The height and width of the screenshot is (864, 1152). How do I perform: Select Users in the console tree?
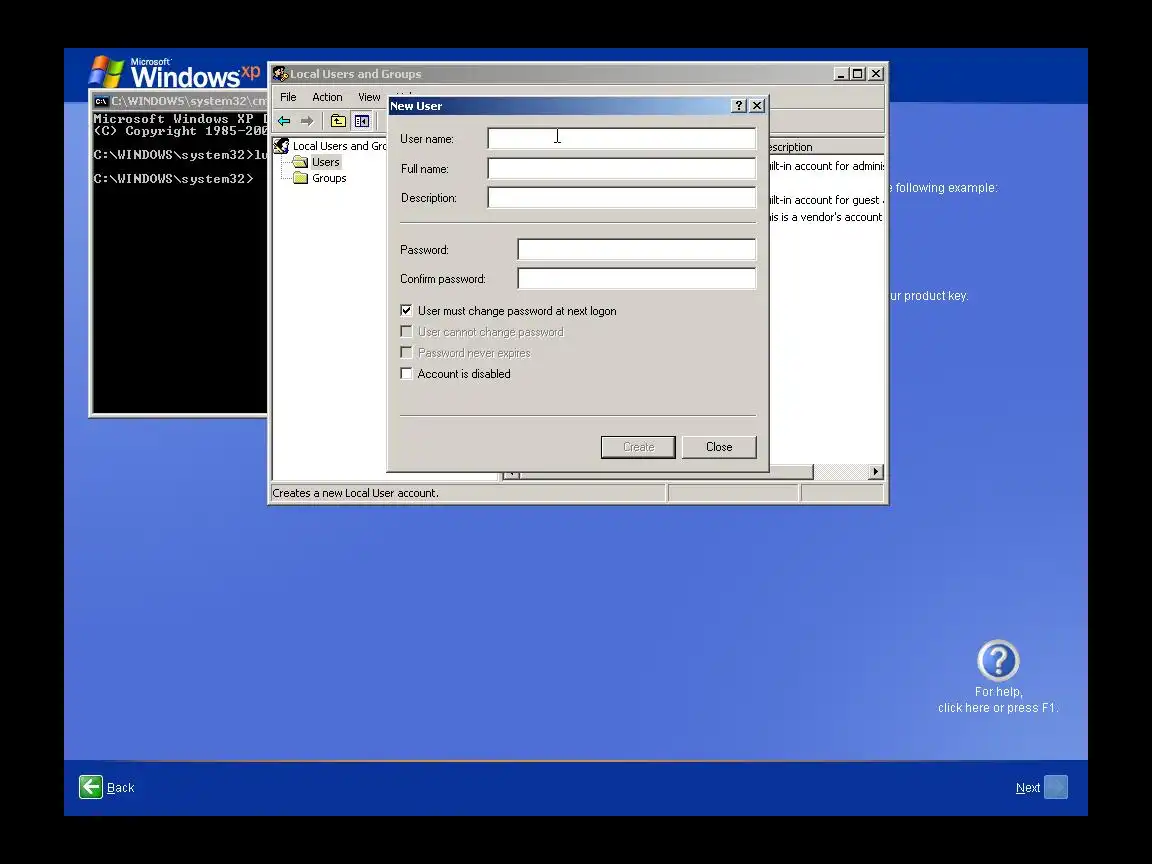coord(325,162)
